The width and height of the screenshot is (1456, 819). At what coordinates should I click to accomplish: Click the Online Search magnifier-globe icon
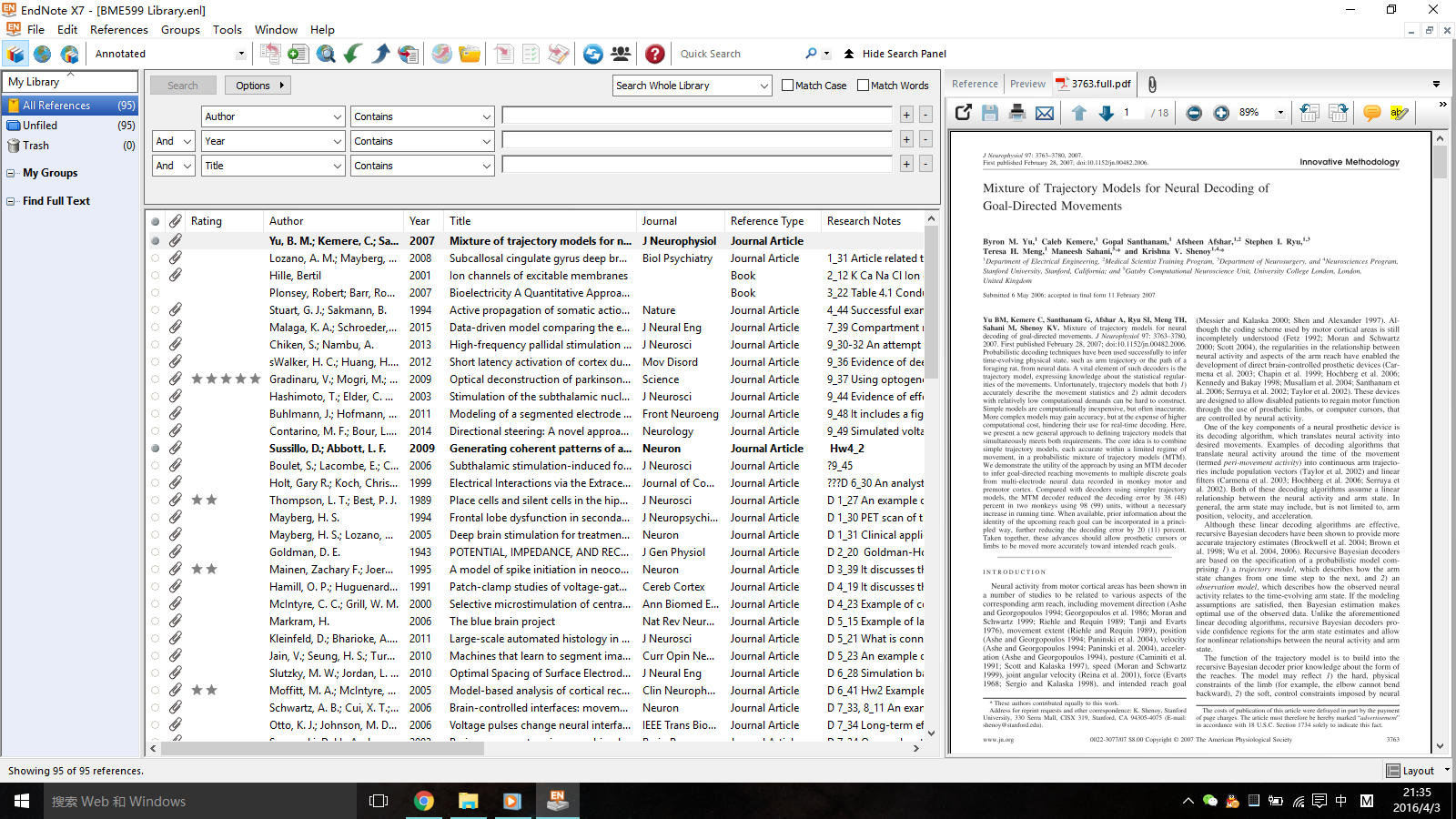pos(326,54)
